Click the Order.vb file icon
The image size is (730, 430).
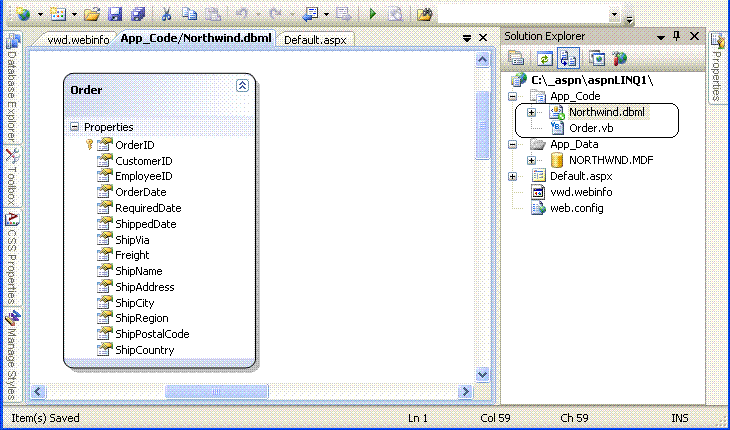557,128
